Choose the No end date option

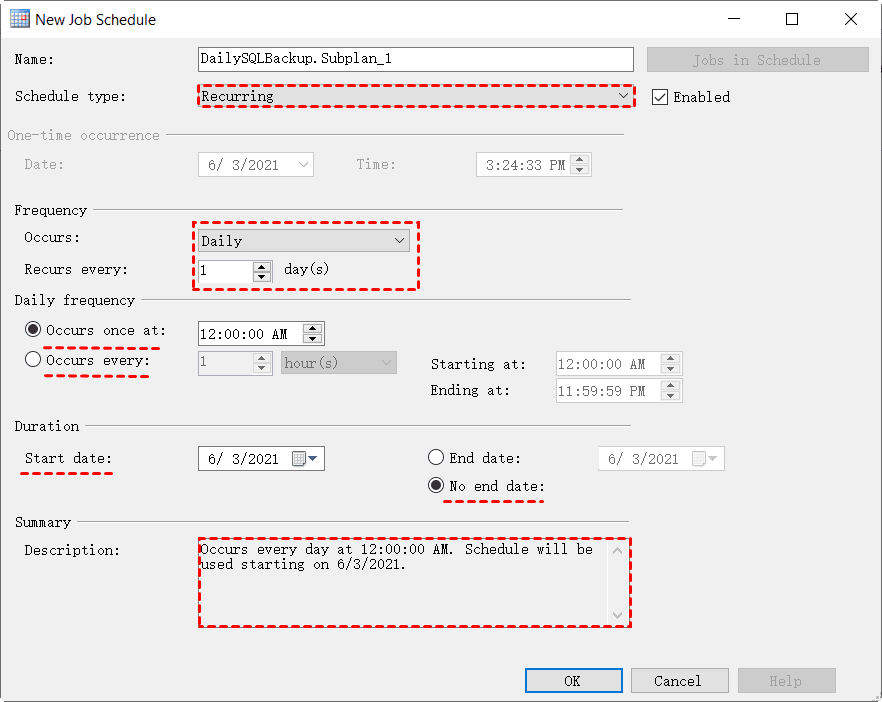[x=436, y=485]
